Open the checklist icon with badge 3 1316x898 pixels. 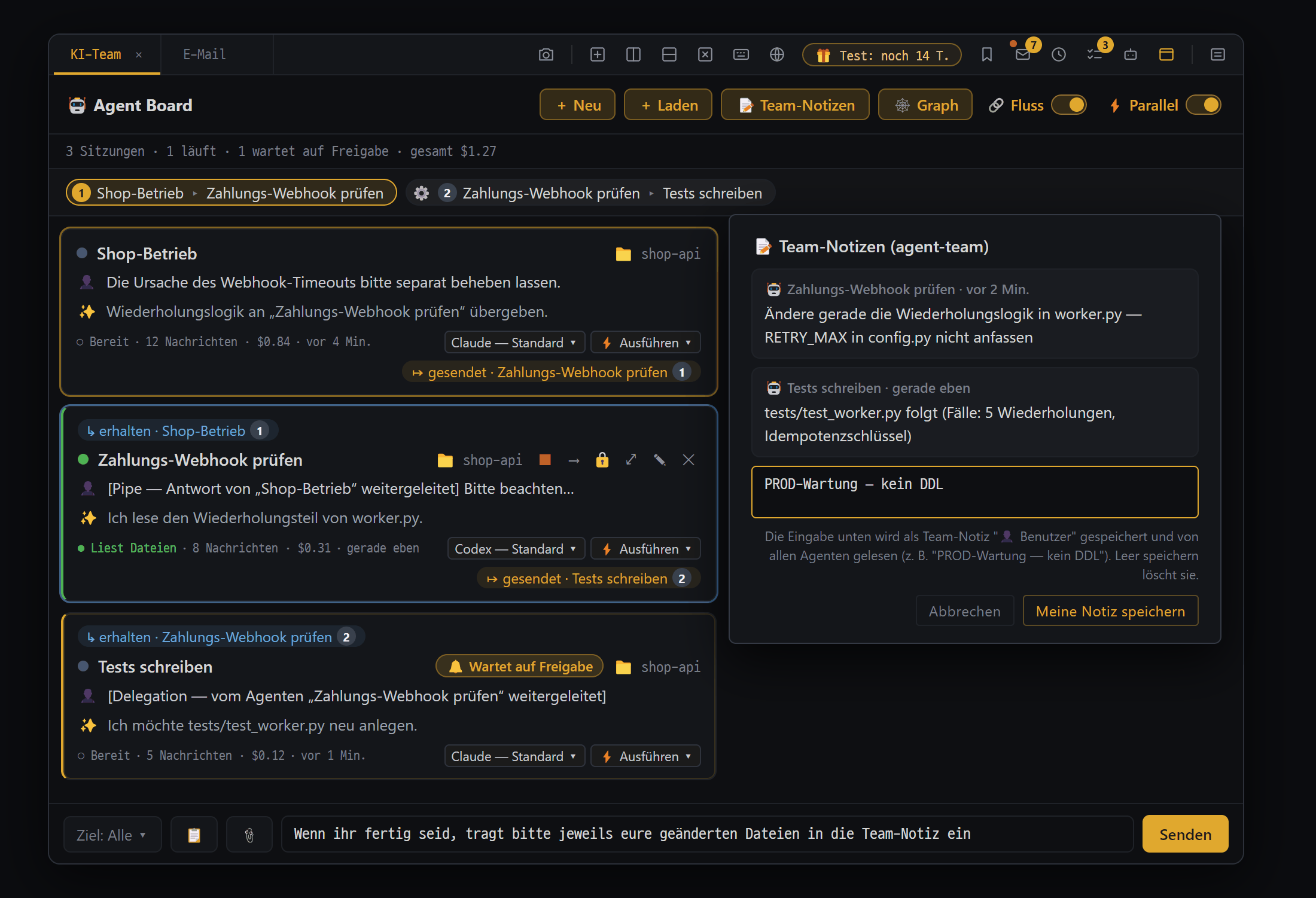click(x=1095, y=55)
